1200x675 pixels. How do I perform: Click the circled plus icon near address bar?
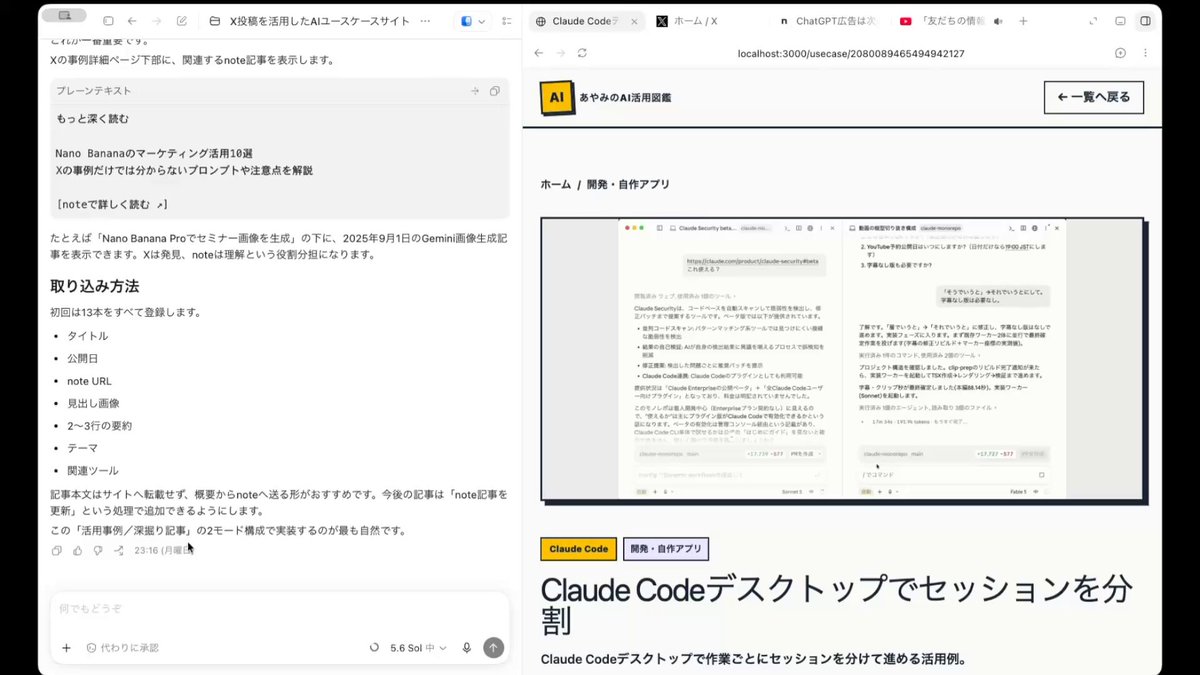click(1120, 53)
